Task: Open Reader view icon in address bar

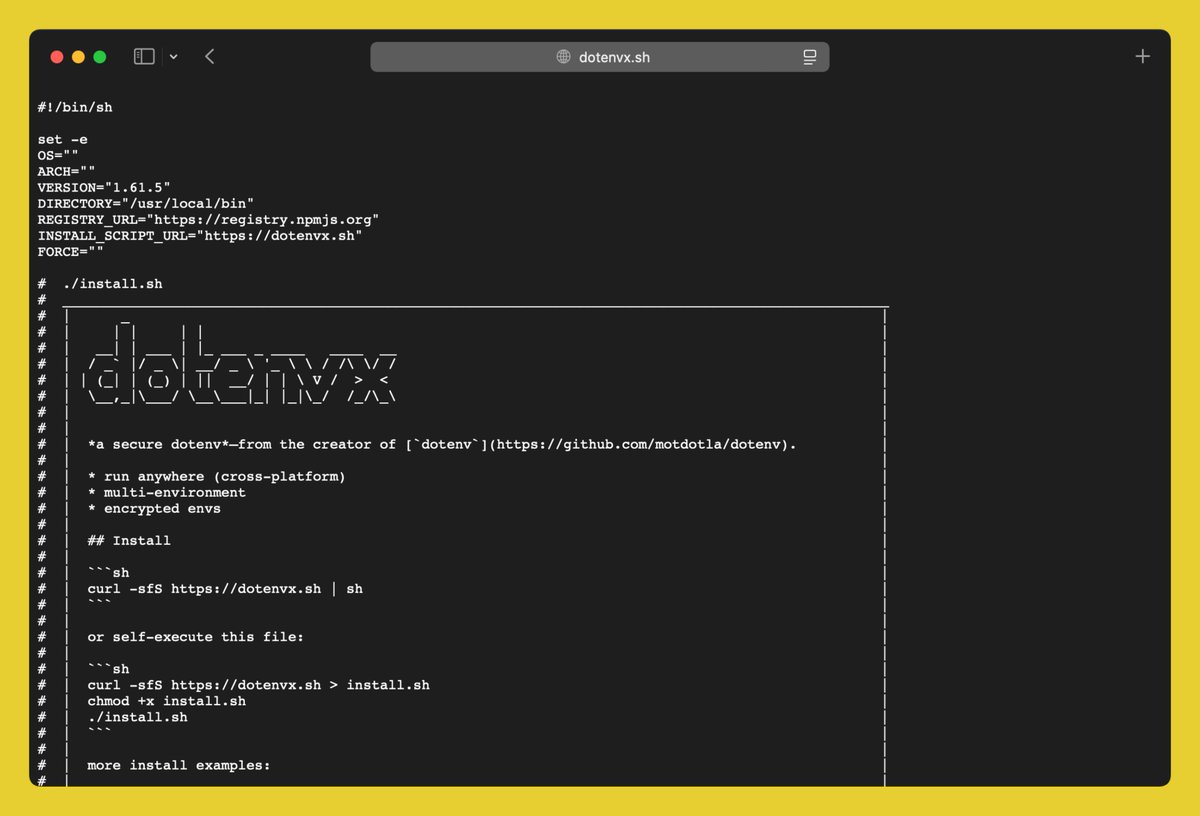Action: click(810, 57)
